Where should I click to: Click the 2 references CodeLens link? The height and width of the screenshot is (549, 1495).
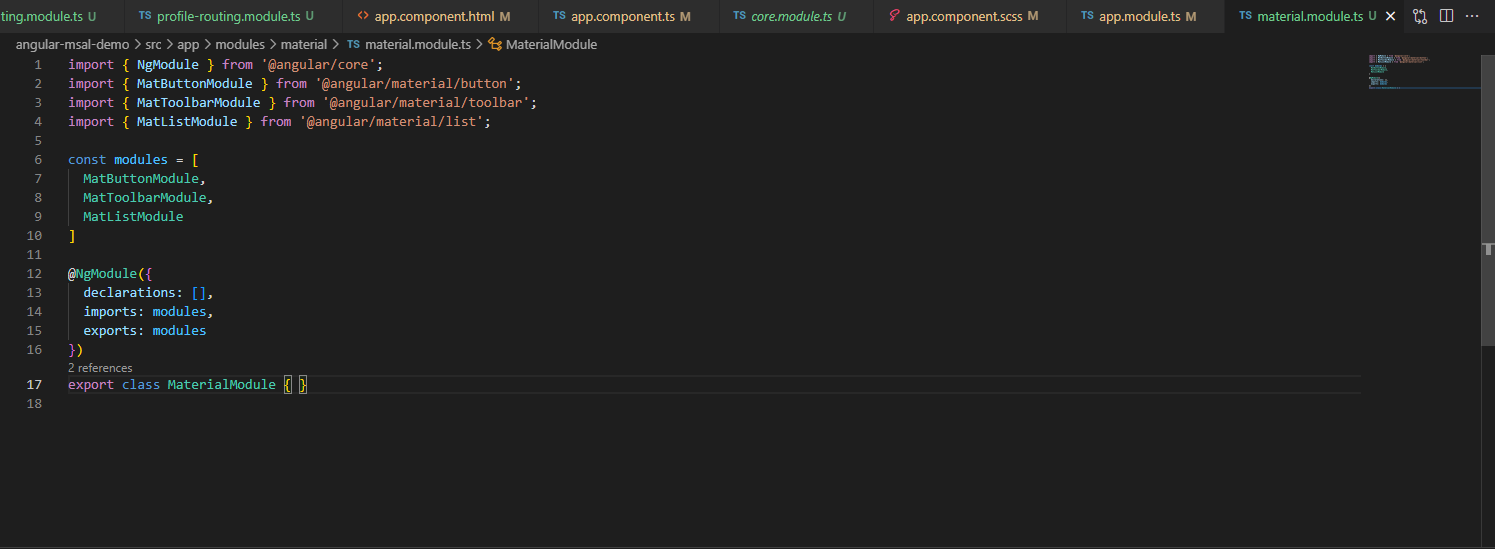point(100,368)
